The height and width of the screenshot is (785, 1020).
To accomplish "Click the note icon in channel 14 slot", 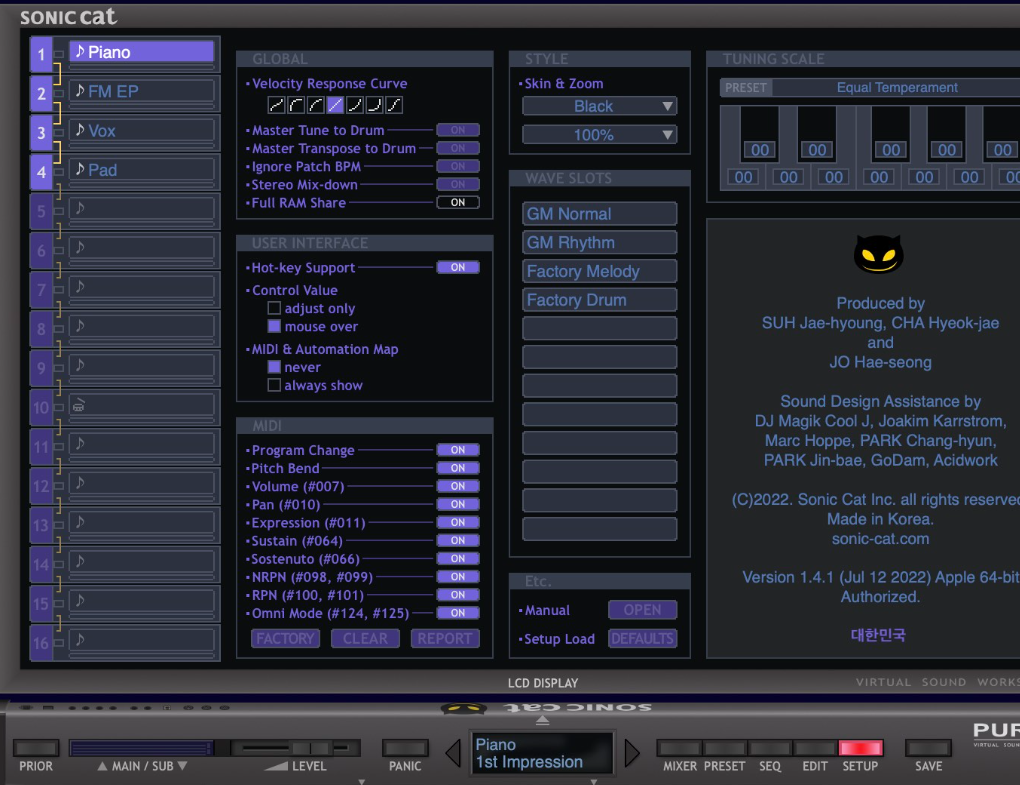I will click(80, 561).
